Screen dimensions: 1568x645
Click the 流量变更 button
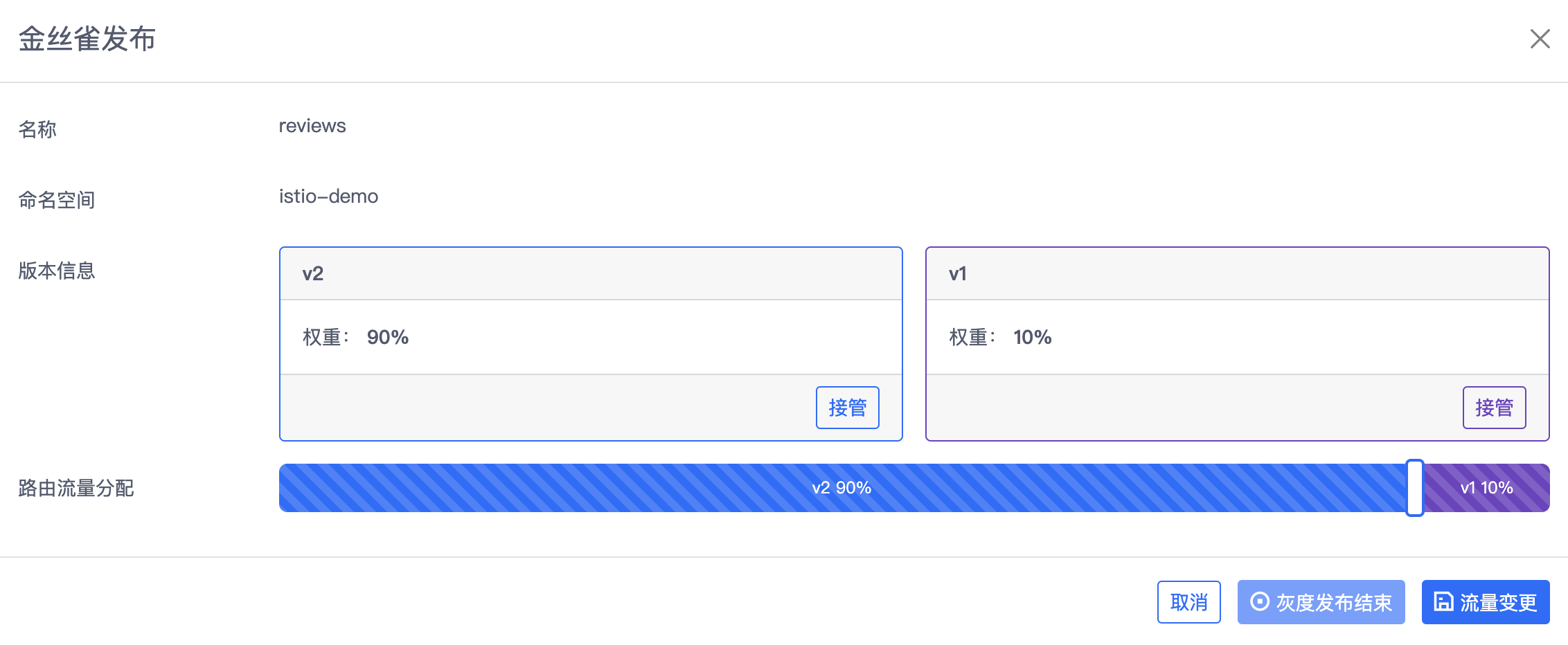[x=1486, y=602]
